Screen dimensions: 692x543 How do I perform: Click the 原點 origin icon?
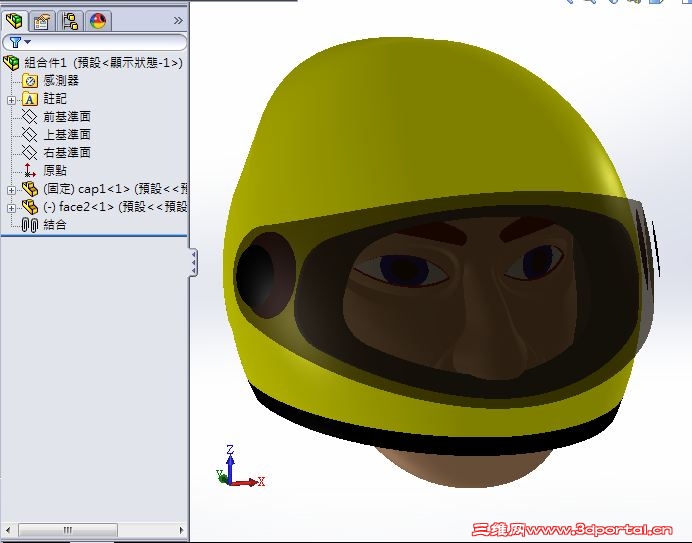pos(30,170)
